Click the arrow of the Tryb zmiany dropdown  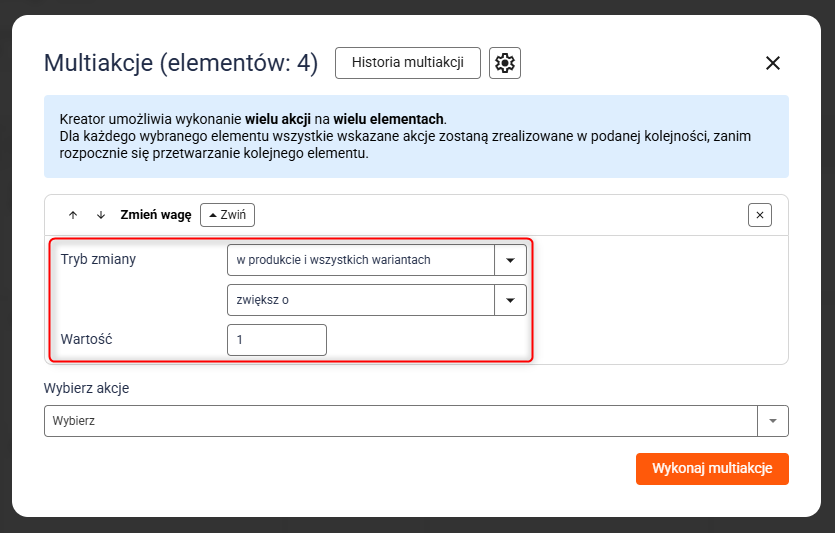(x=510, y=260)
